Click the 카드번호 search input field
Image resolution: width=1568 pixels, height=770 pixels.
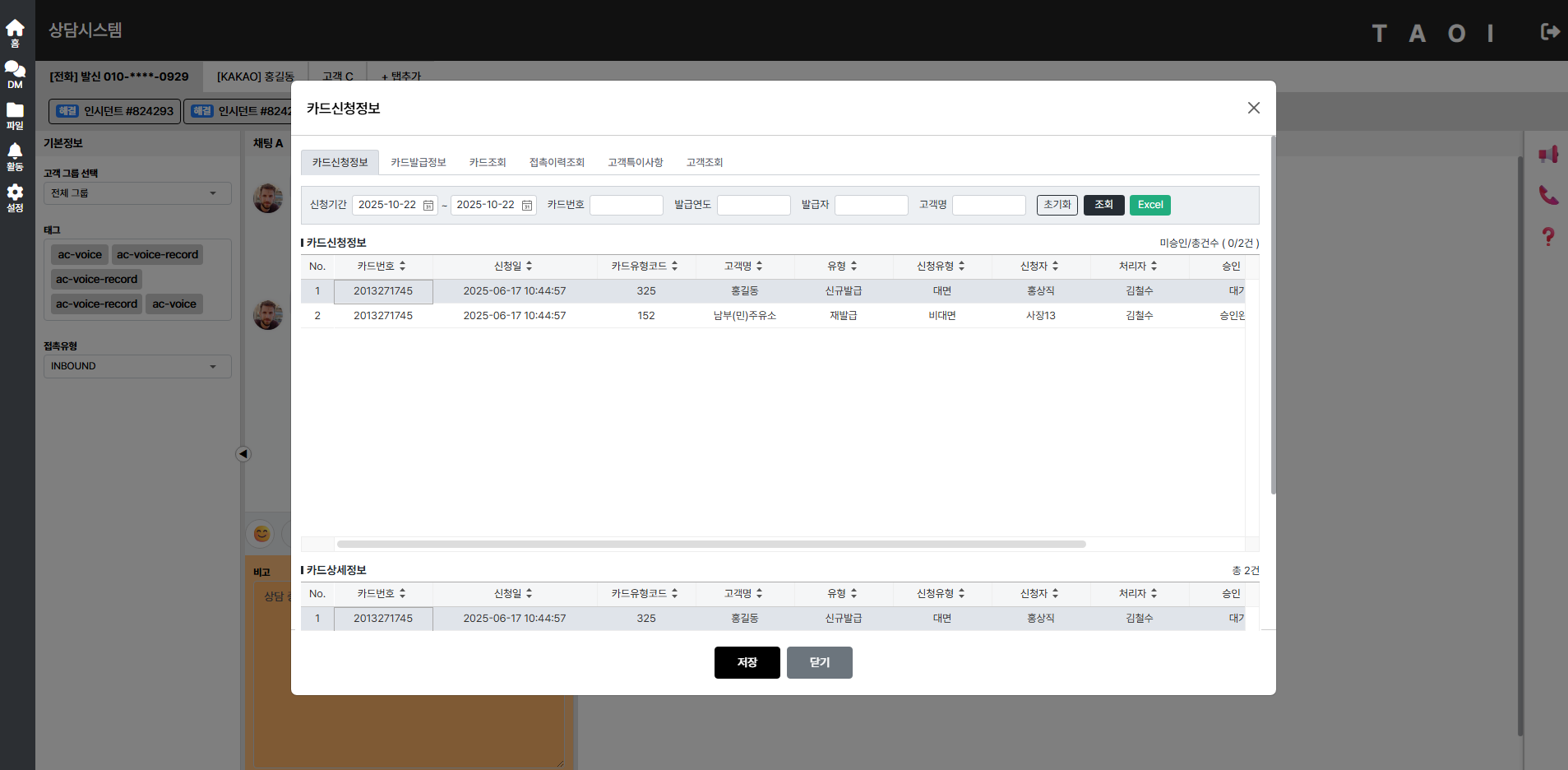click(626, 205)
